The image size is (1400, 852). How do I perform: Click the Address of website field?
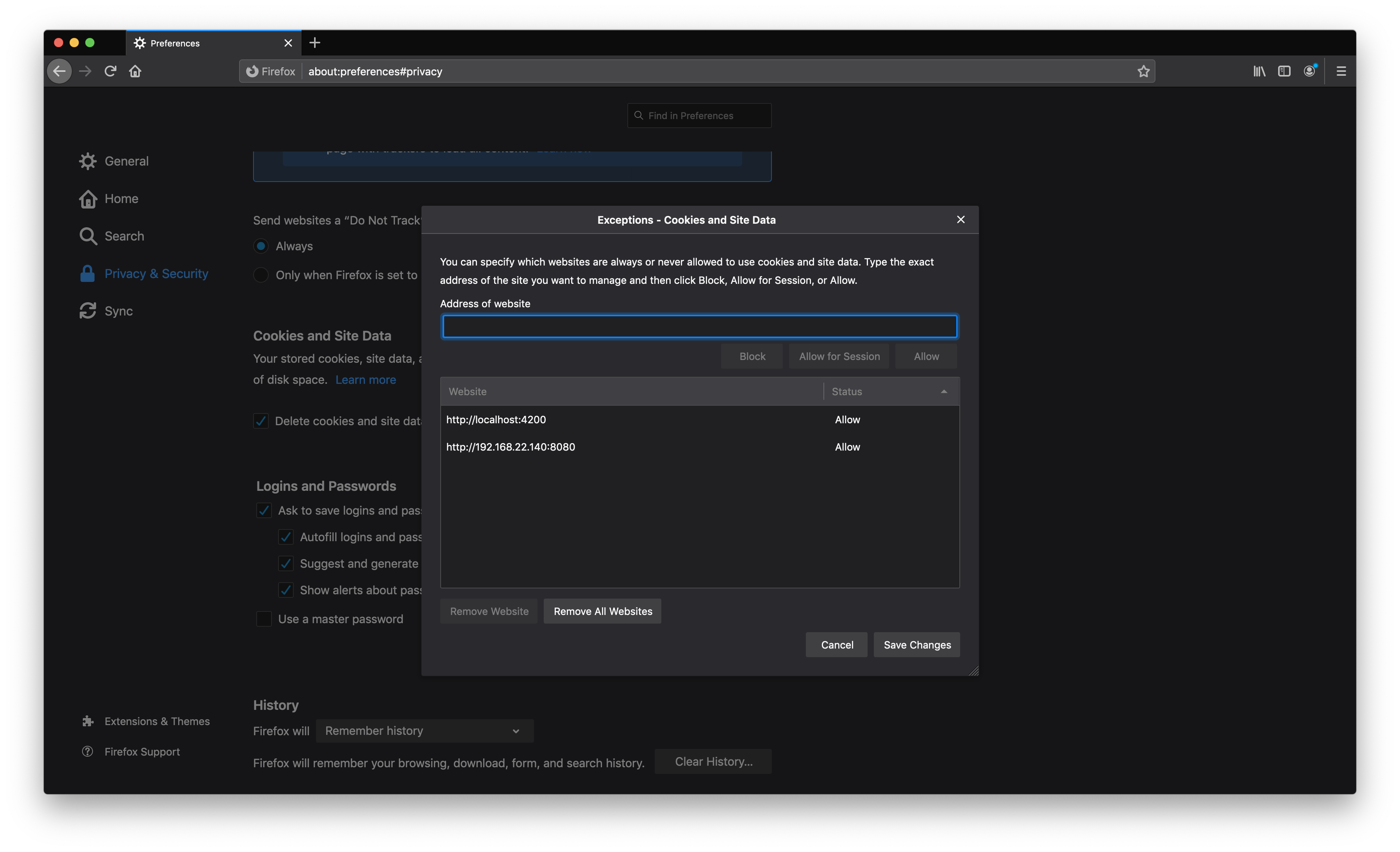point(700,326)
